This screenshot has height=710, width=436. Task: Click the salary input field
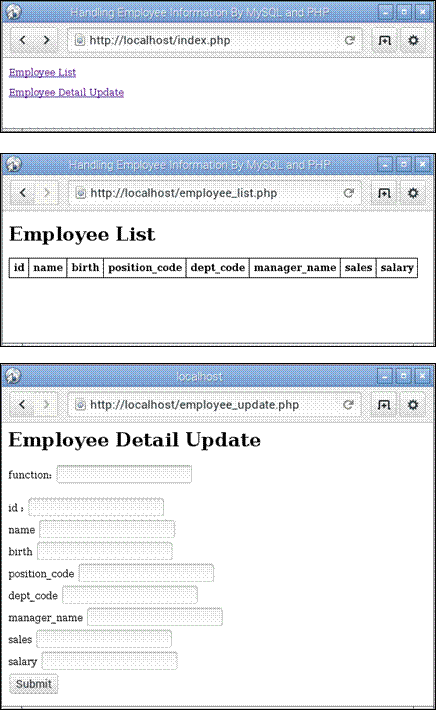pyautogui.click(x=109, y=661)
